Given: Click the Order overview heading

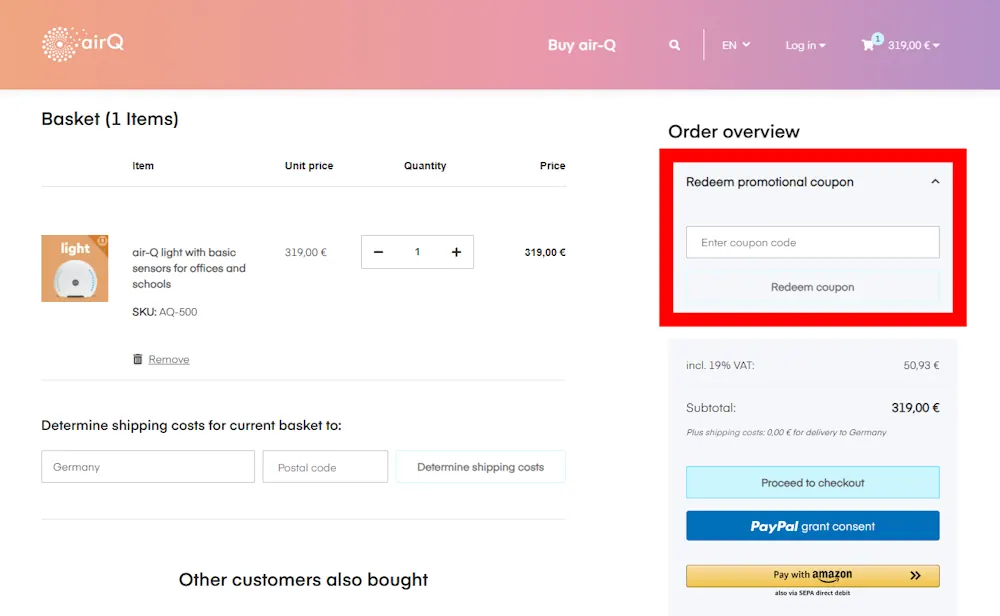Looking at the screenshot, I should 733,131.
